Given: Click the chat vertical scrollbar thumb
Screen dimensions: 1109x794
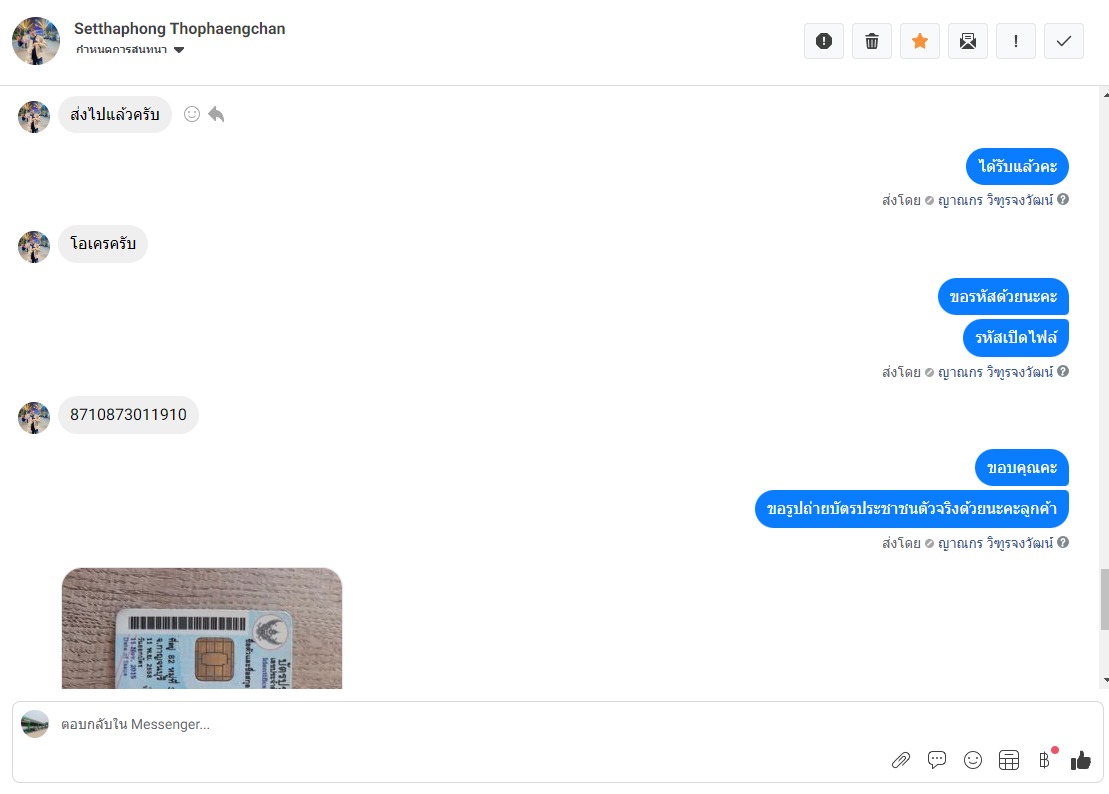Looking at the screenshot, I should 1104,598.
